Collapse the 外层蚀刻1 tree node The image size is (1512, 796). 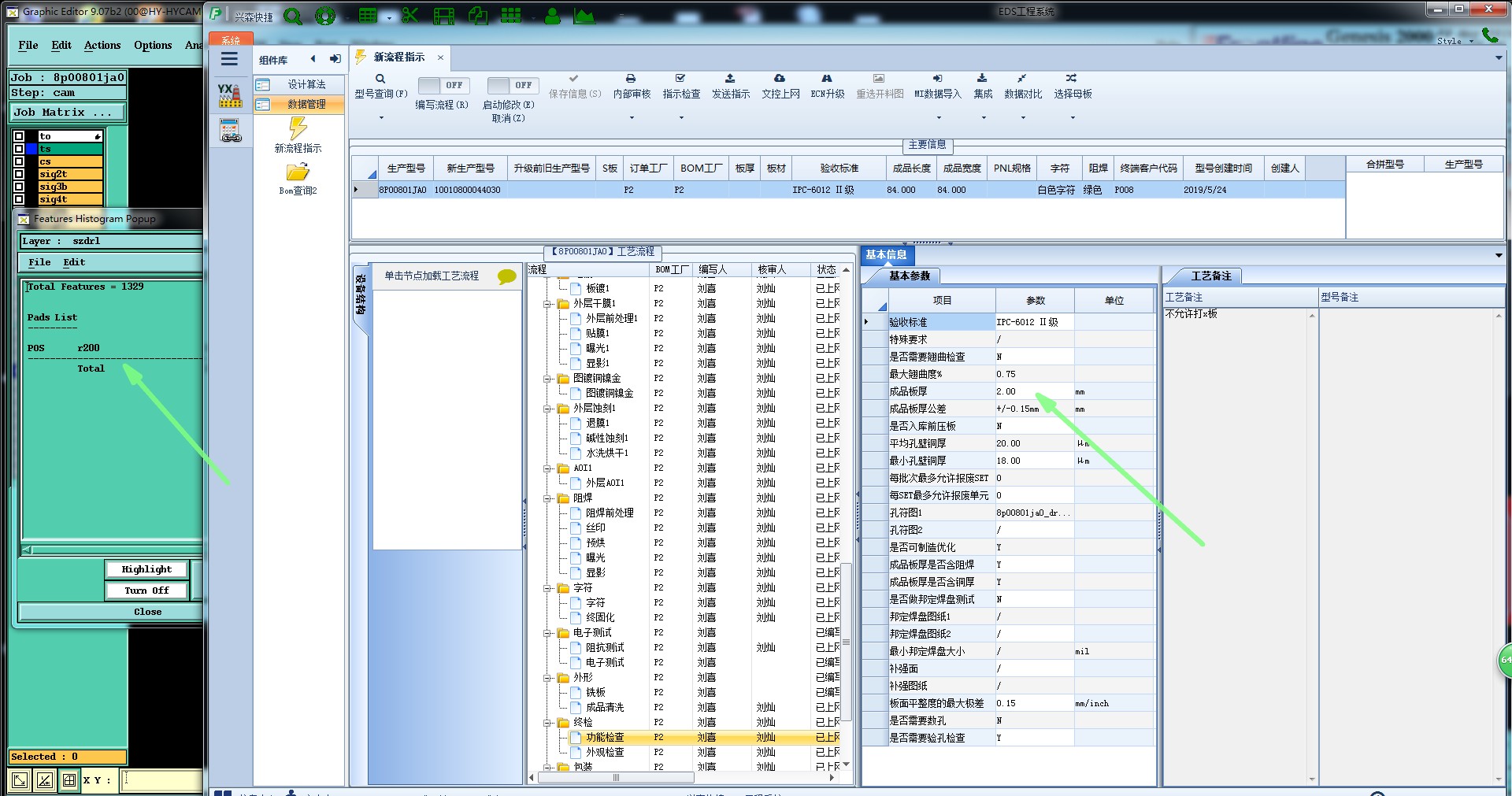pos(547,409)
